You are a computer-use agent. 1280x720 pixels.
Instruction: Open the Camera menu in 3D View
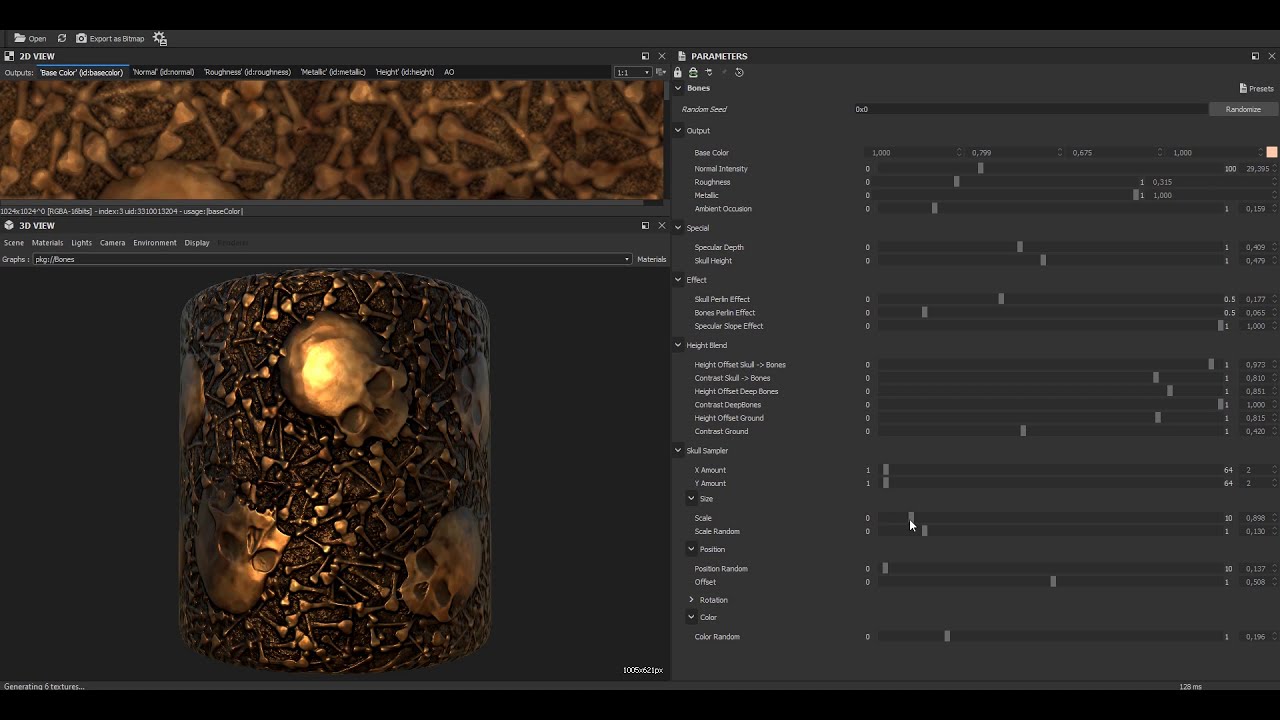(112, 242)
